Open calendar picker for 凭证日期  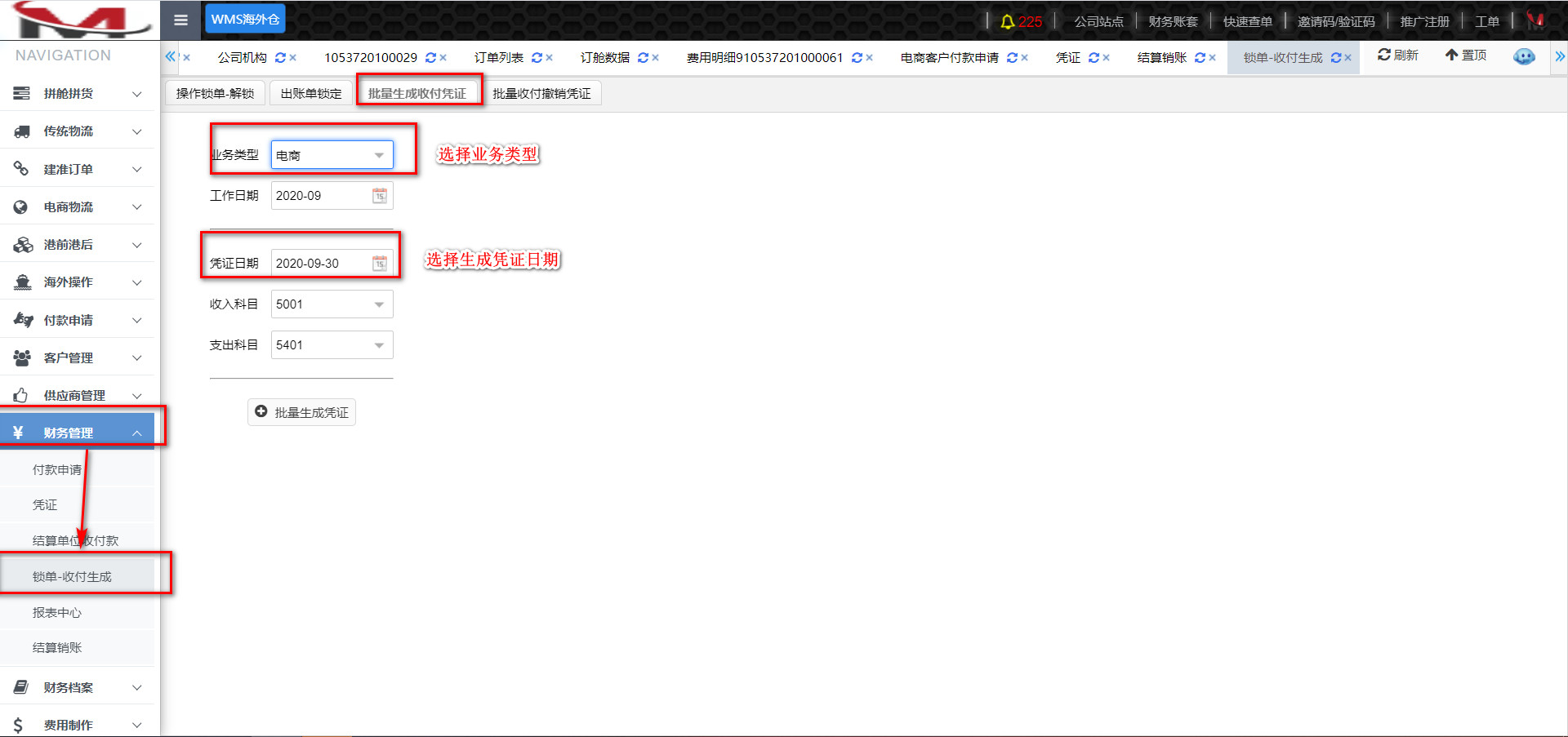[380, 264]
